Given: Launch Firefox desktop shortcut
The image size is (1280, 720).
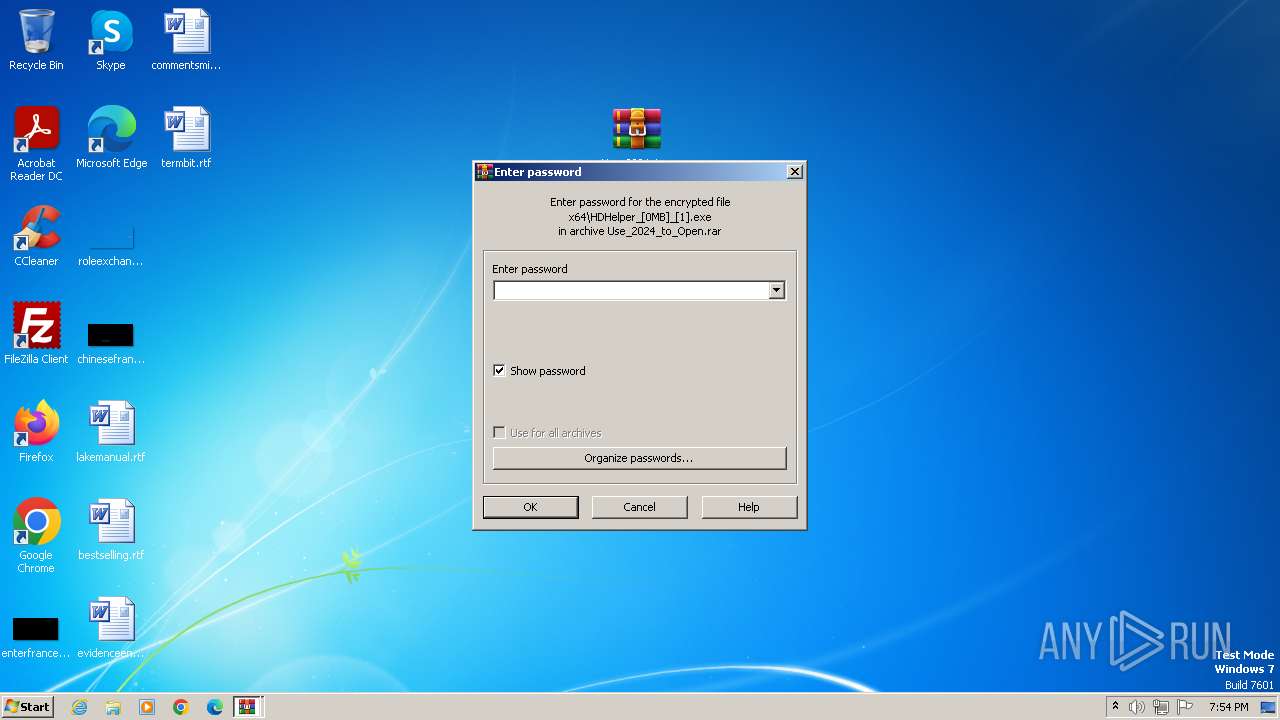Looking at the screenshot, I should point(36,431).
